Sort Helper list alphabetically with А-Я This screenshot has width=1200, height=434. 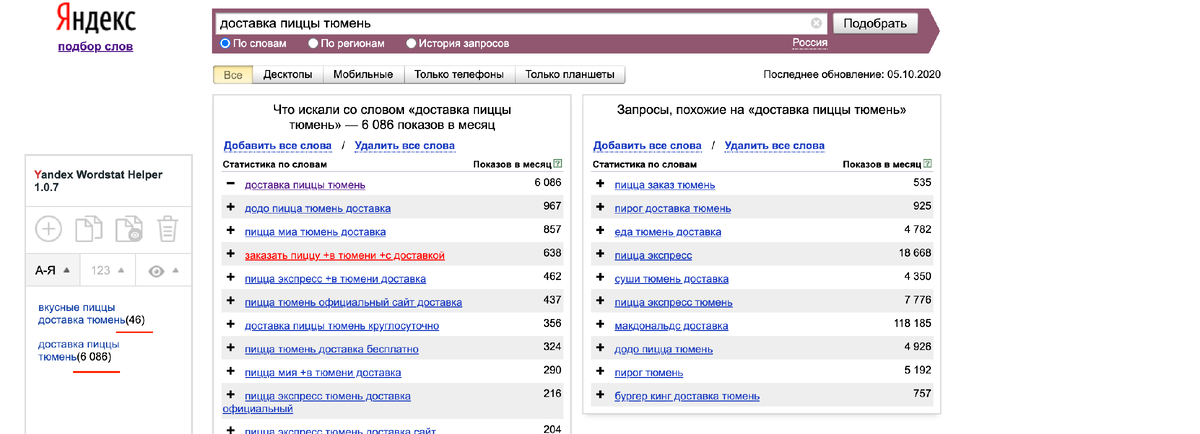[52, 270]
